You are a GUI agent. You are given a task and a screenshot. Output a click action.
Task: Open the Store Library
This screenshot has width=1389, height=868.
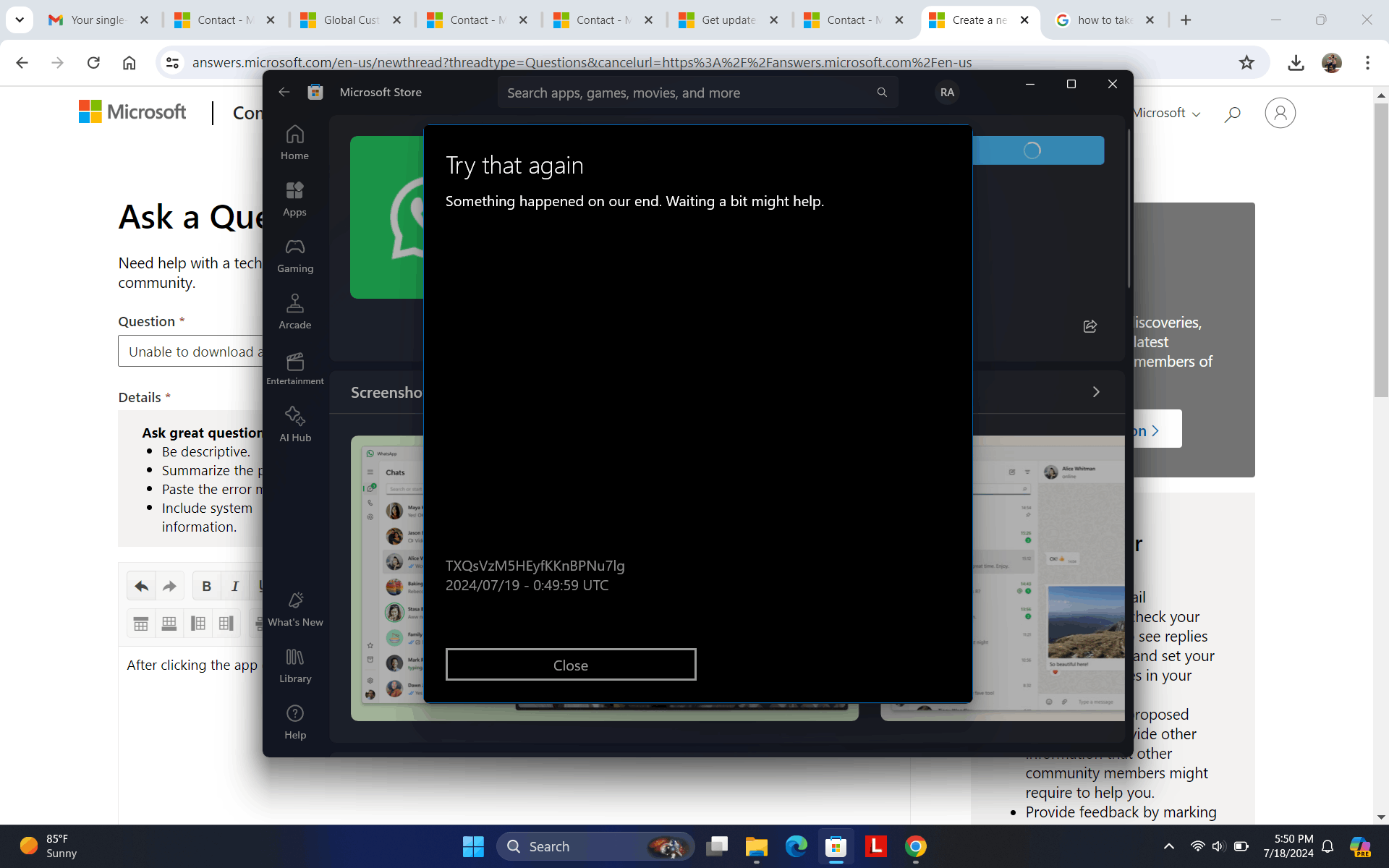pyautogui.click(x=294, y=665)
